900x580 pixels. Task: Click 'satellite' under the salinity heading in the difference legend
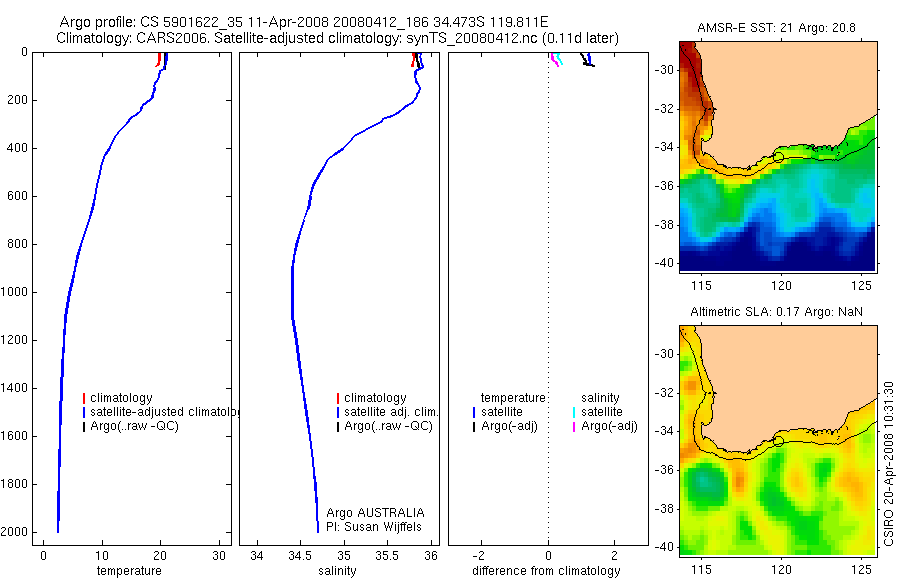click(602, 412)
